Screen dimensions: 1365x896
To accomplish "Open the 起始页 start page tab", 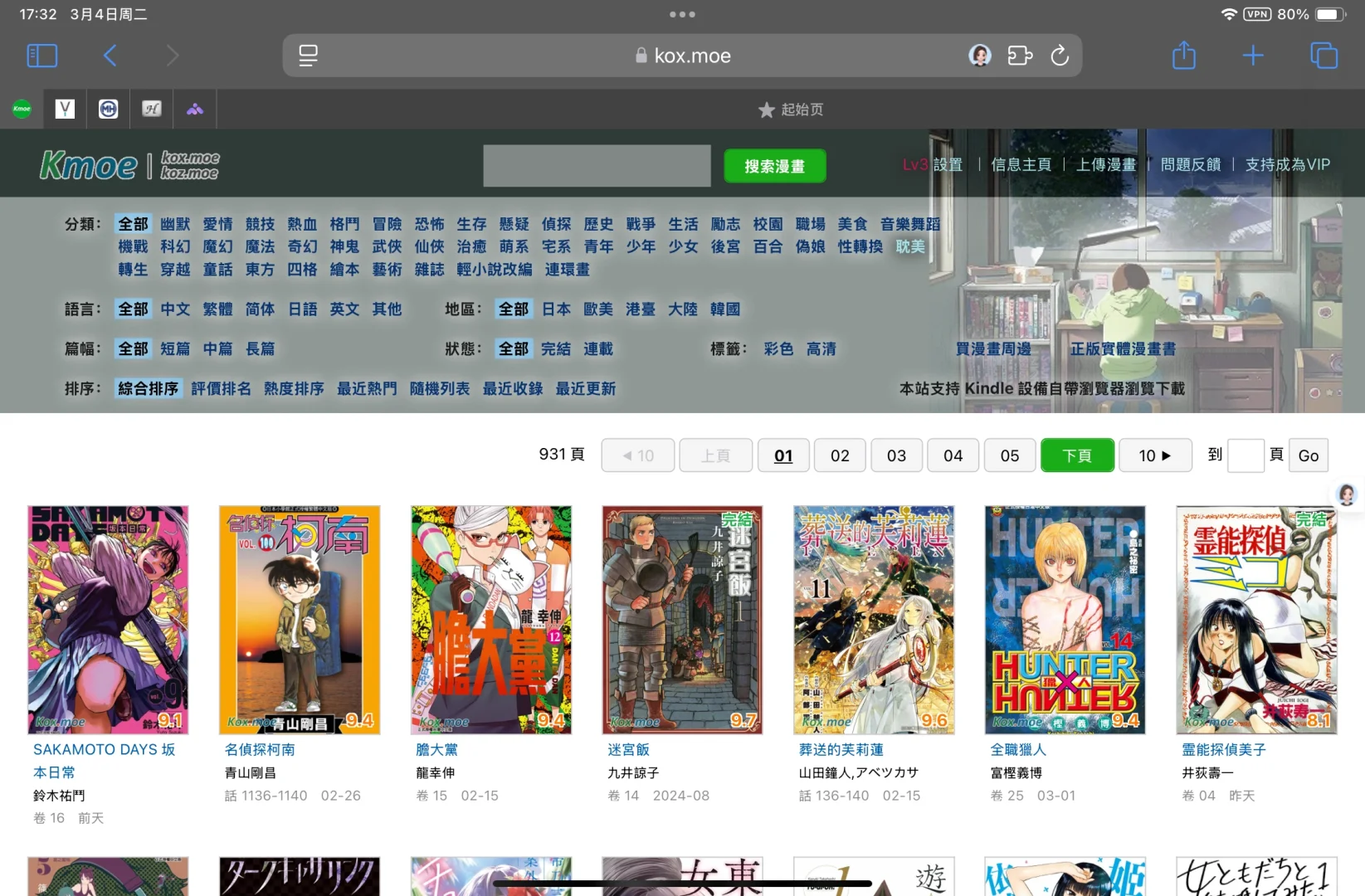I will [790, 109].
